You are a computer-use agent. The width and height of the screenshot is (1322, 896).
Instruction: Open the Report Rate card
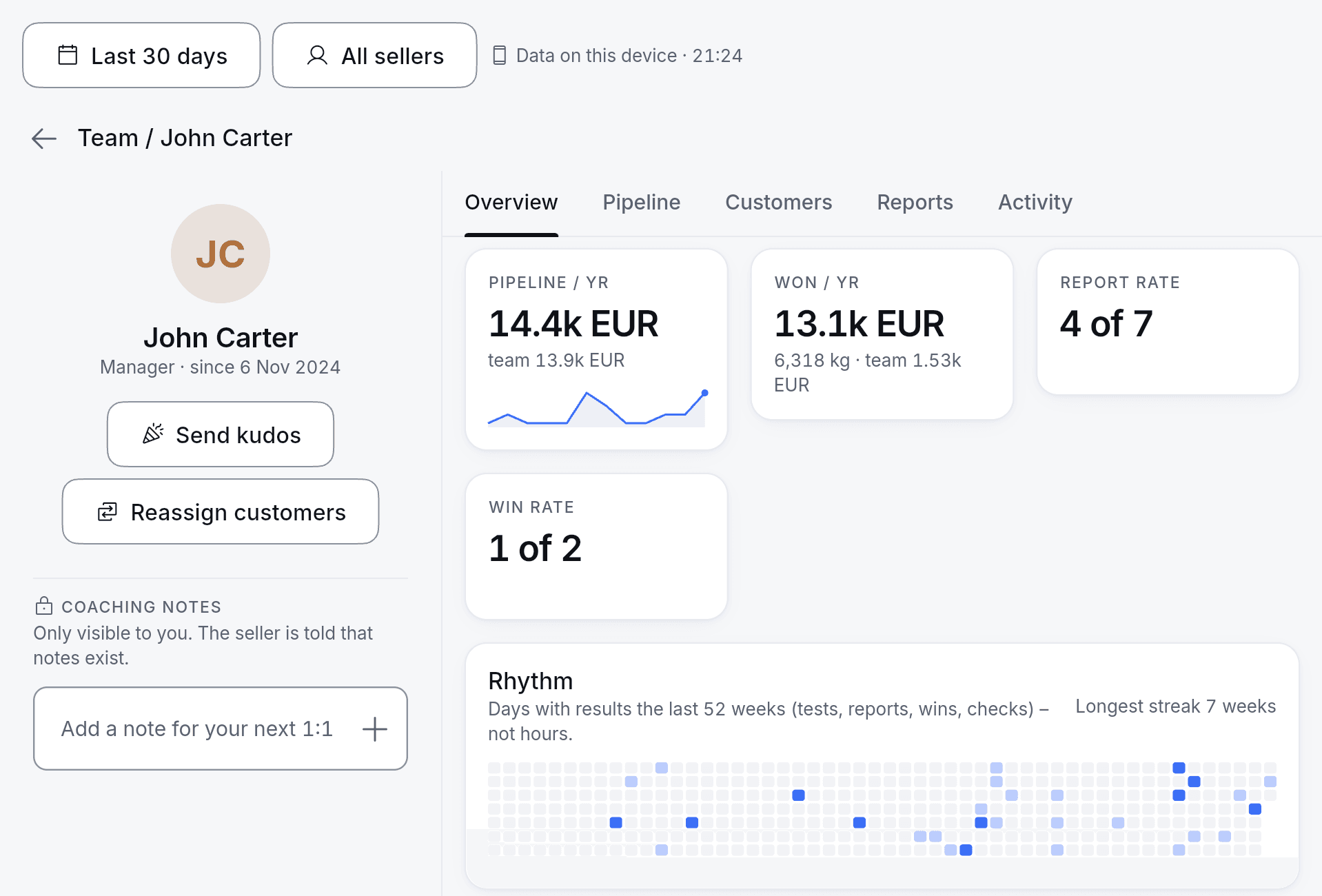[1168, 322]
